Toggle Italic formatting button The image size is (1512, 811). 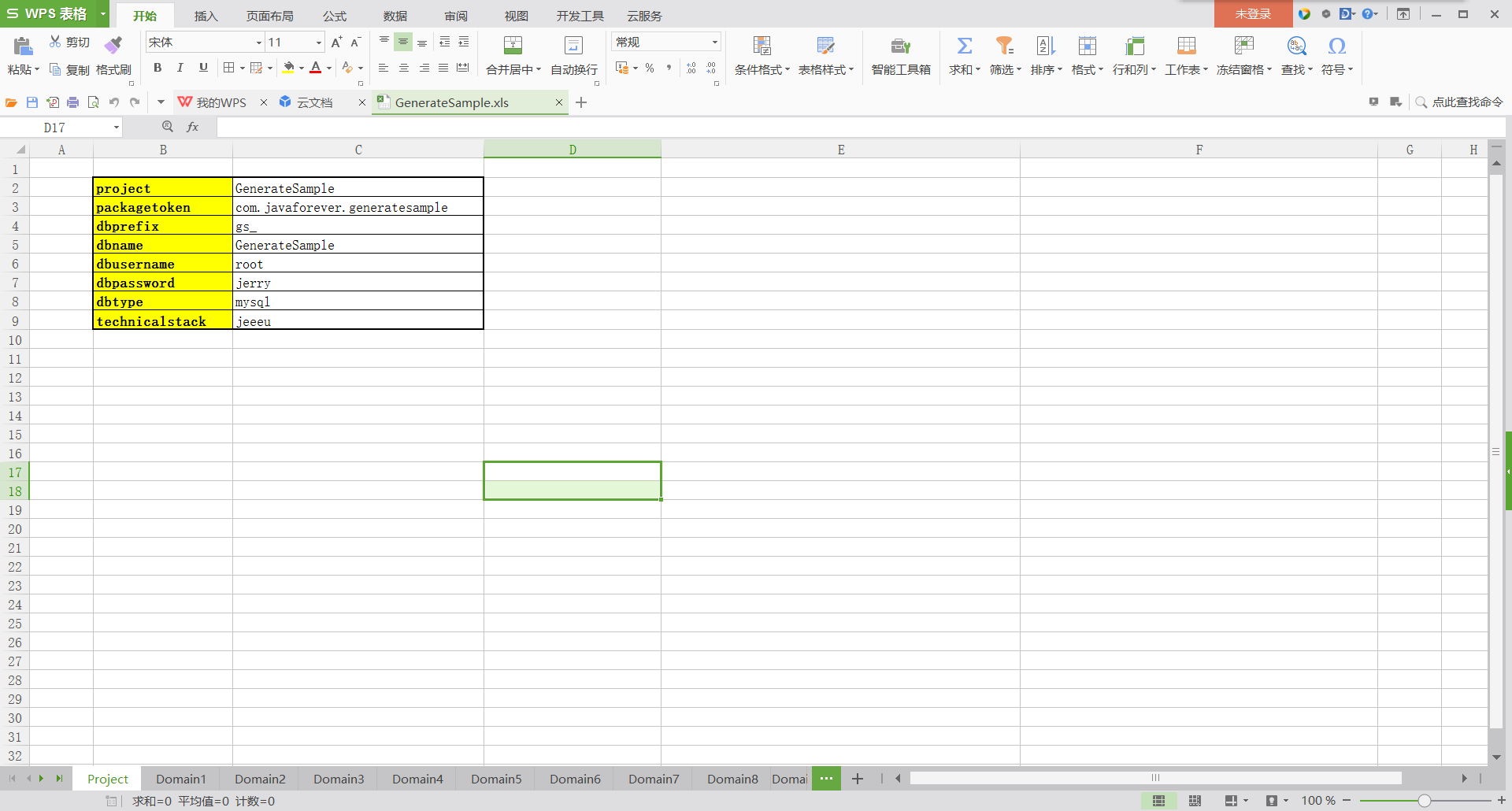(180, 68)
